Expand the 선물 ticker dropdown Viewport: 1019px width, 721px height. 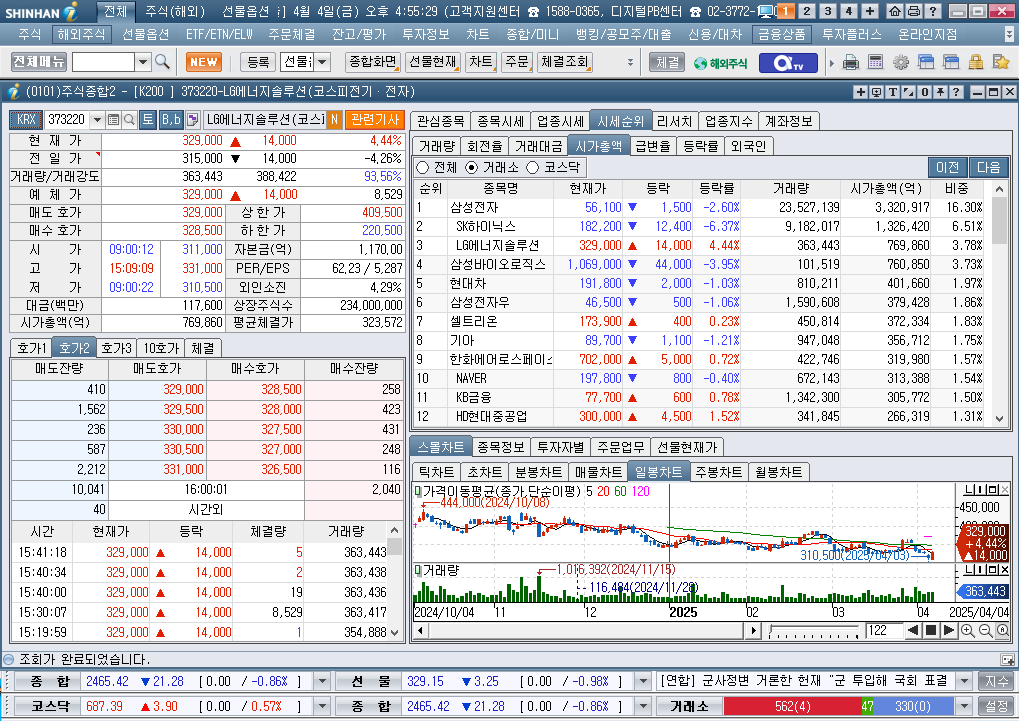point(643,681)
